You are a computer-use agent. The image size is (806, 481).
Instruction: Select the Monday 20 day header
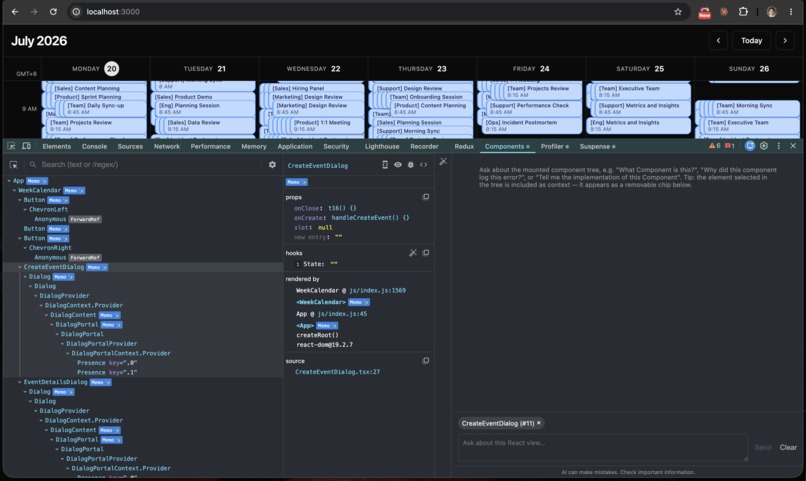95,68
